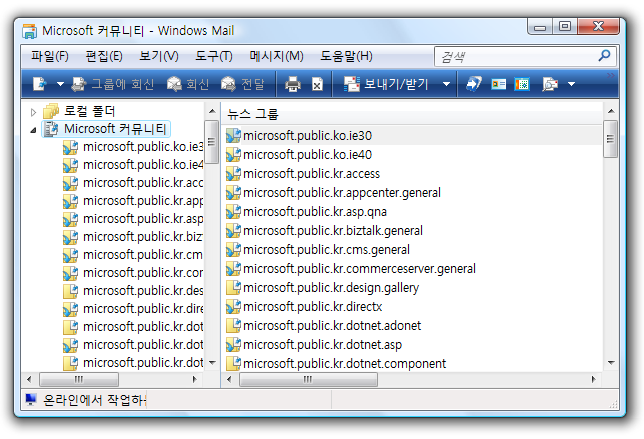
Task: Select microsoft.public.kr.acc in the folder tree
Action: [143, 183]
